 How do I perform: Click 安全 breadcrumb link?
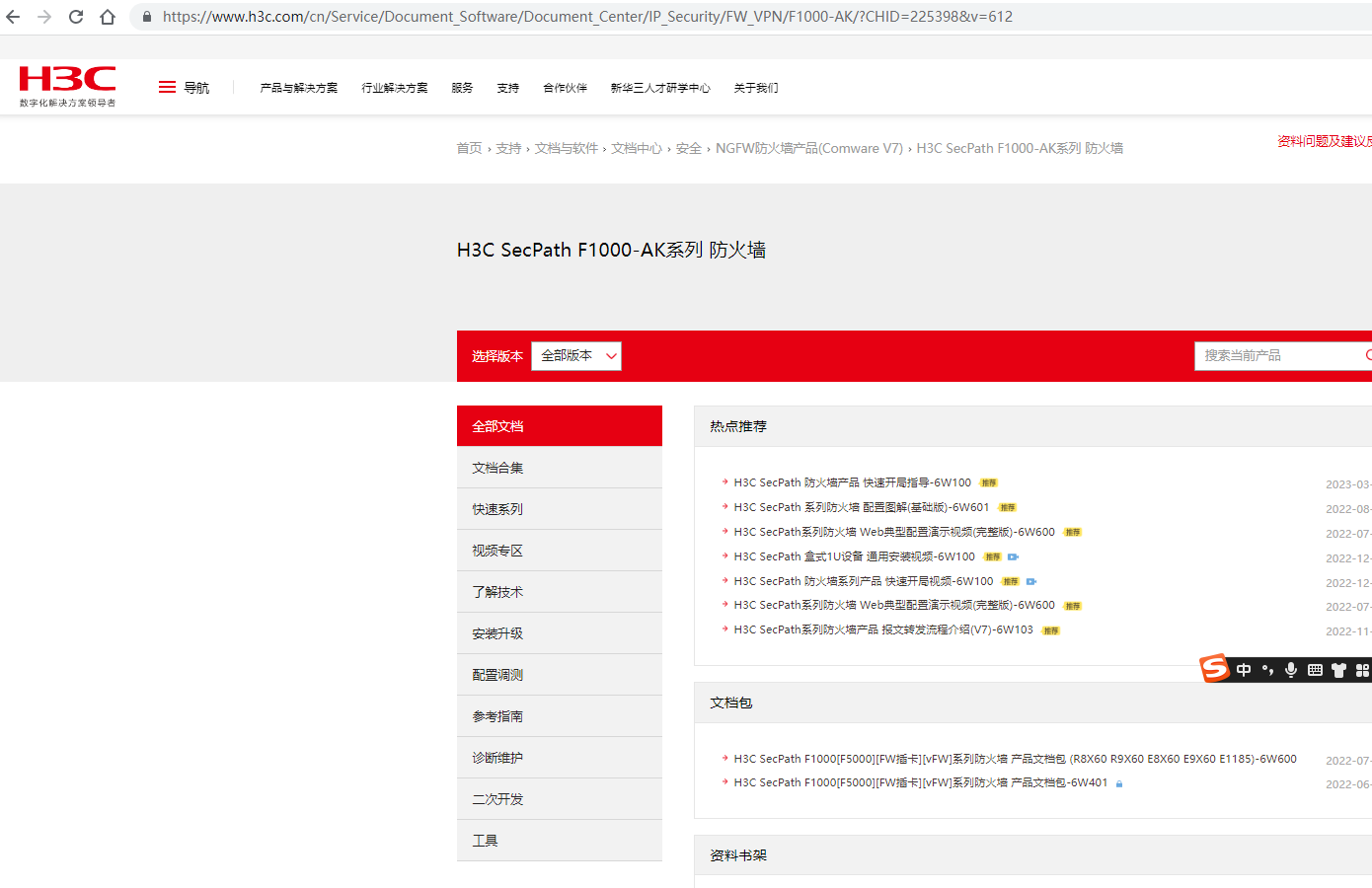pos(689,148)
